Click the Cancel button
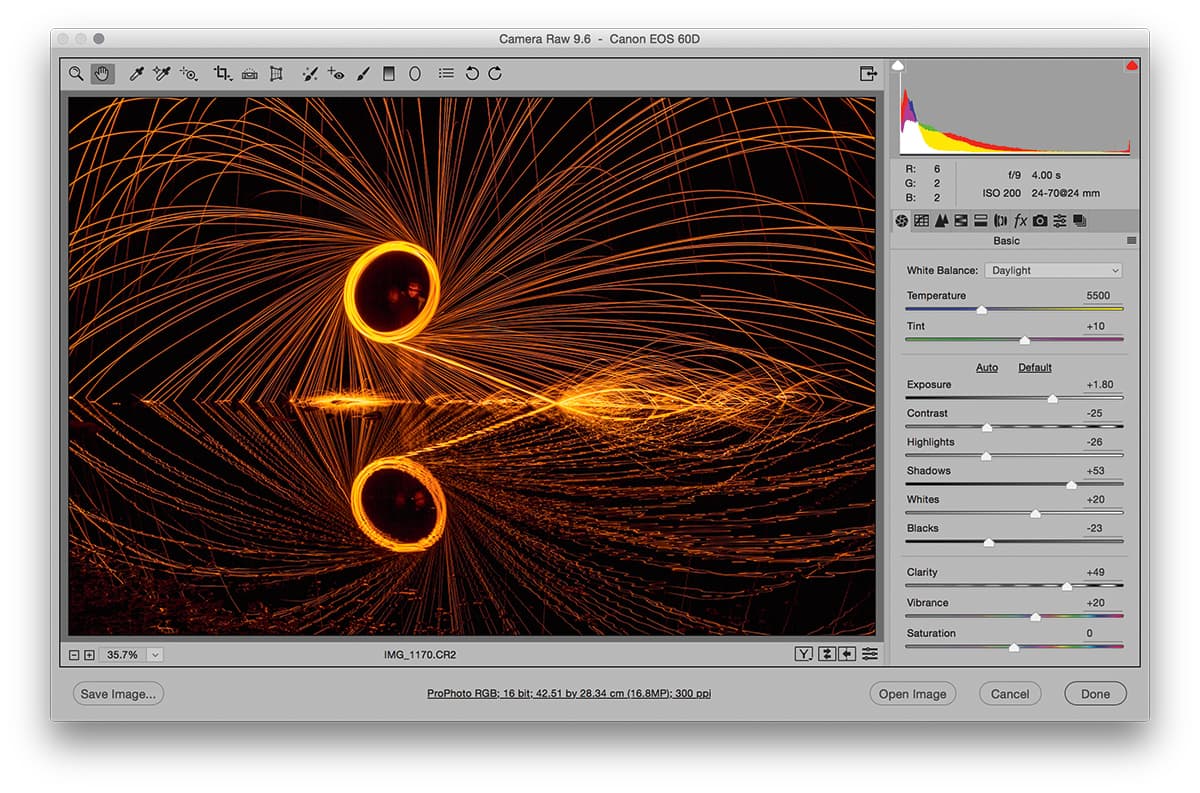 (x=1010, y=694)
